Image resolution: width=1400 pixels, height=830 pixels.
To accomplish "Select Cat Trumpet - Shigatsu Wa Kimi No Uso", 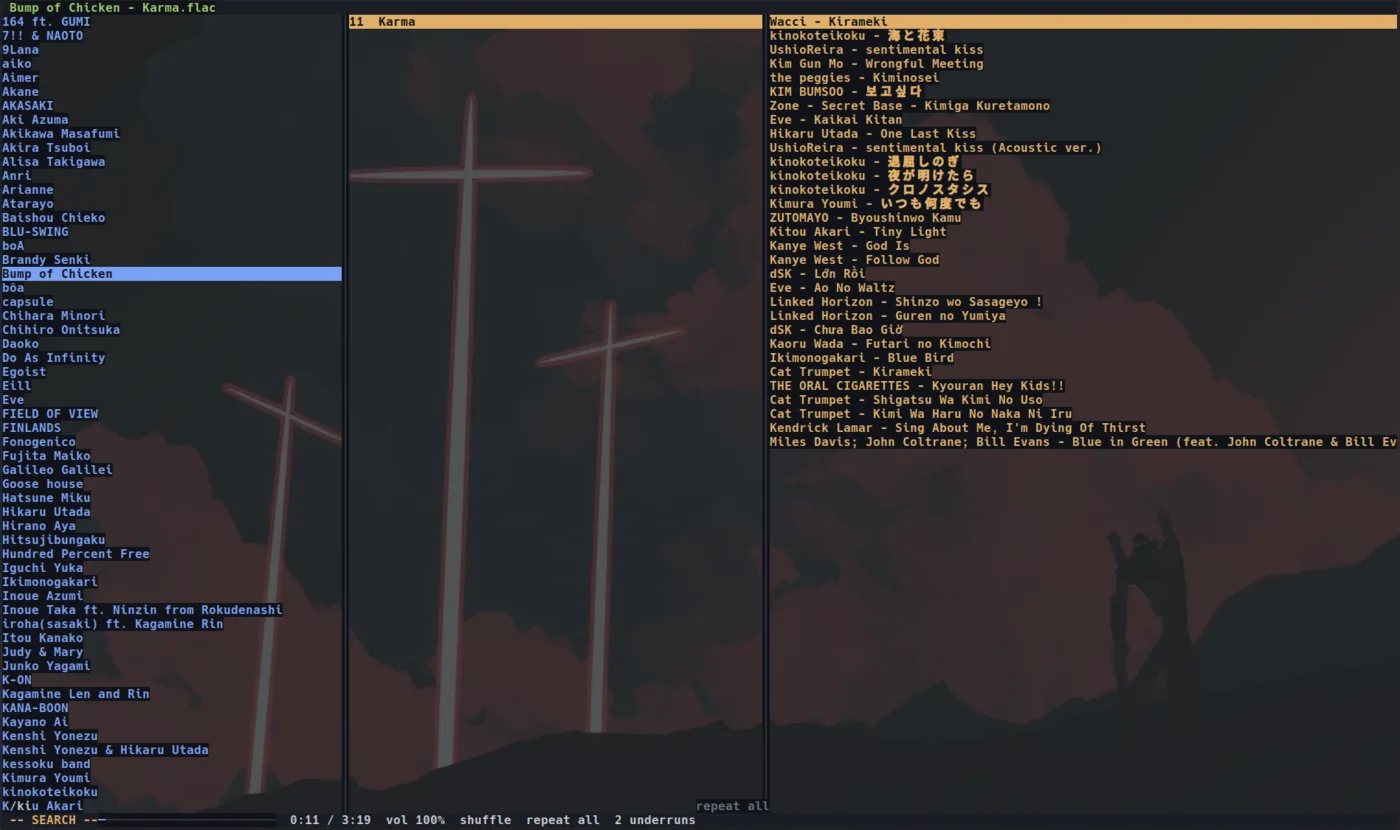I will [907, 399].
